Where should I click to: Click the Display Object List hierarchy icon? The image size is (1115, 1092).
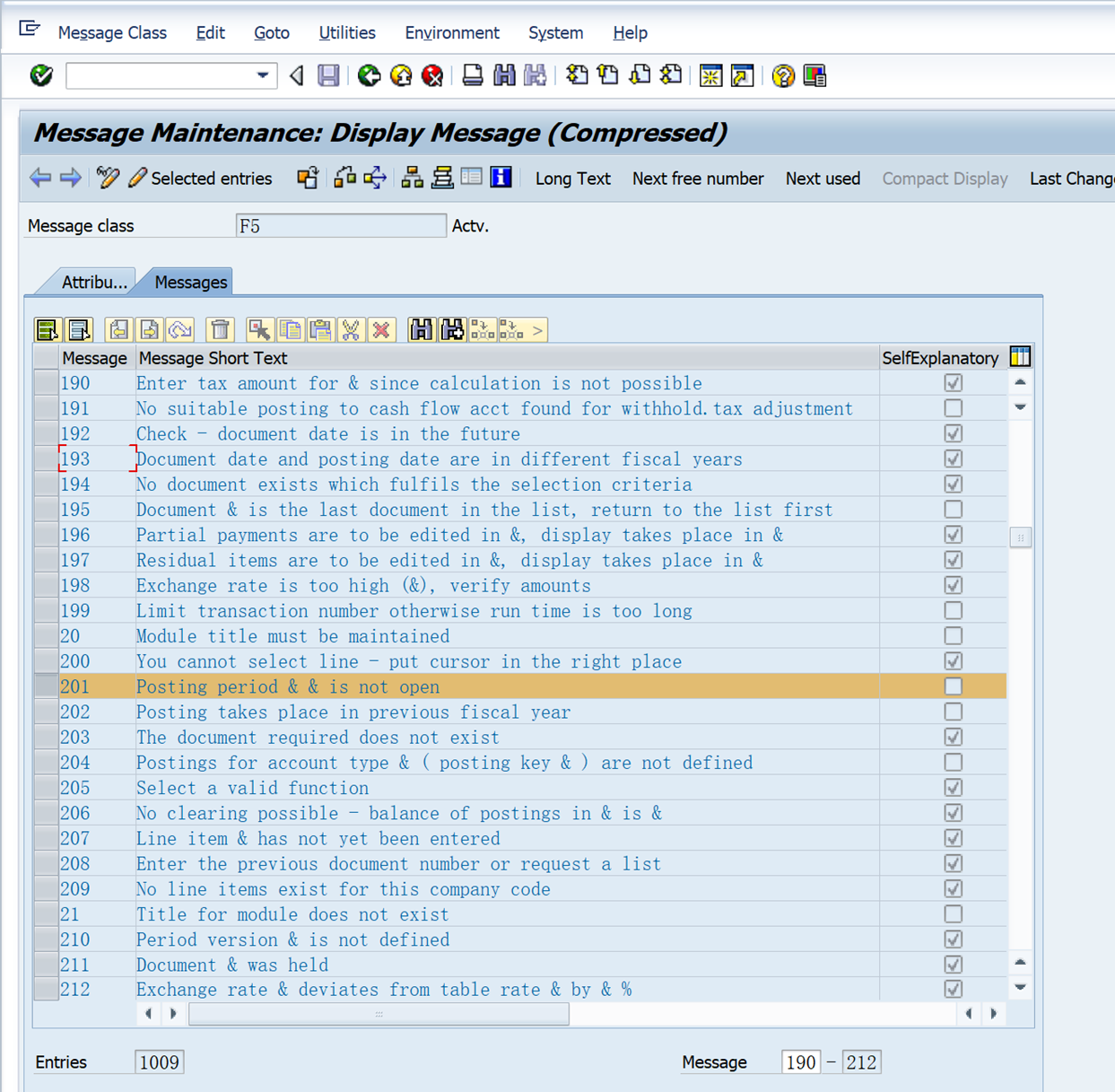coord(412,178)
